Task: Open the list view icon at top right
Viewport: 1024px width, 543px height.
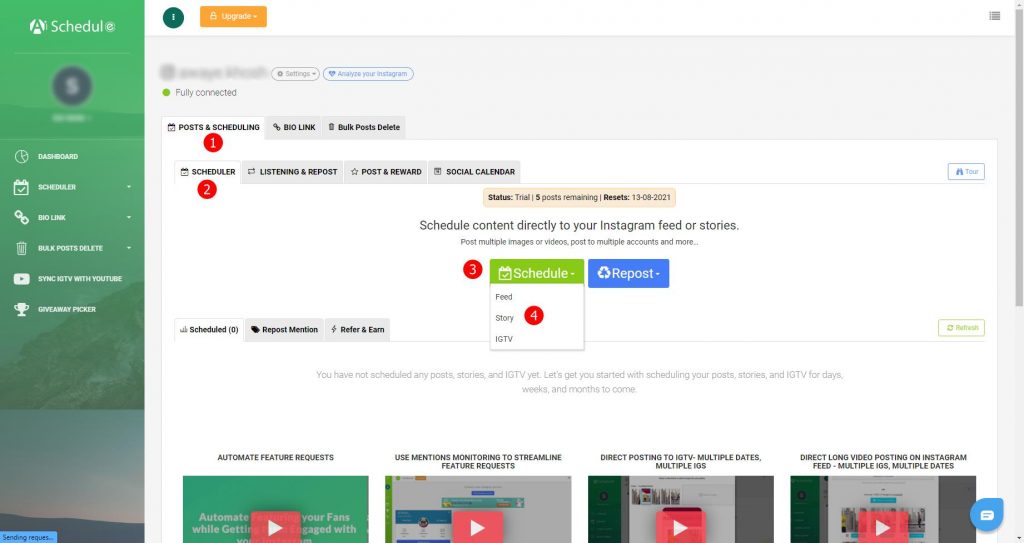Action: coord(994,16)
